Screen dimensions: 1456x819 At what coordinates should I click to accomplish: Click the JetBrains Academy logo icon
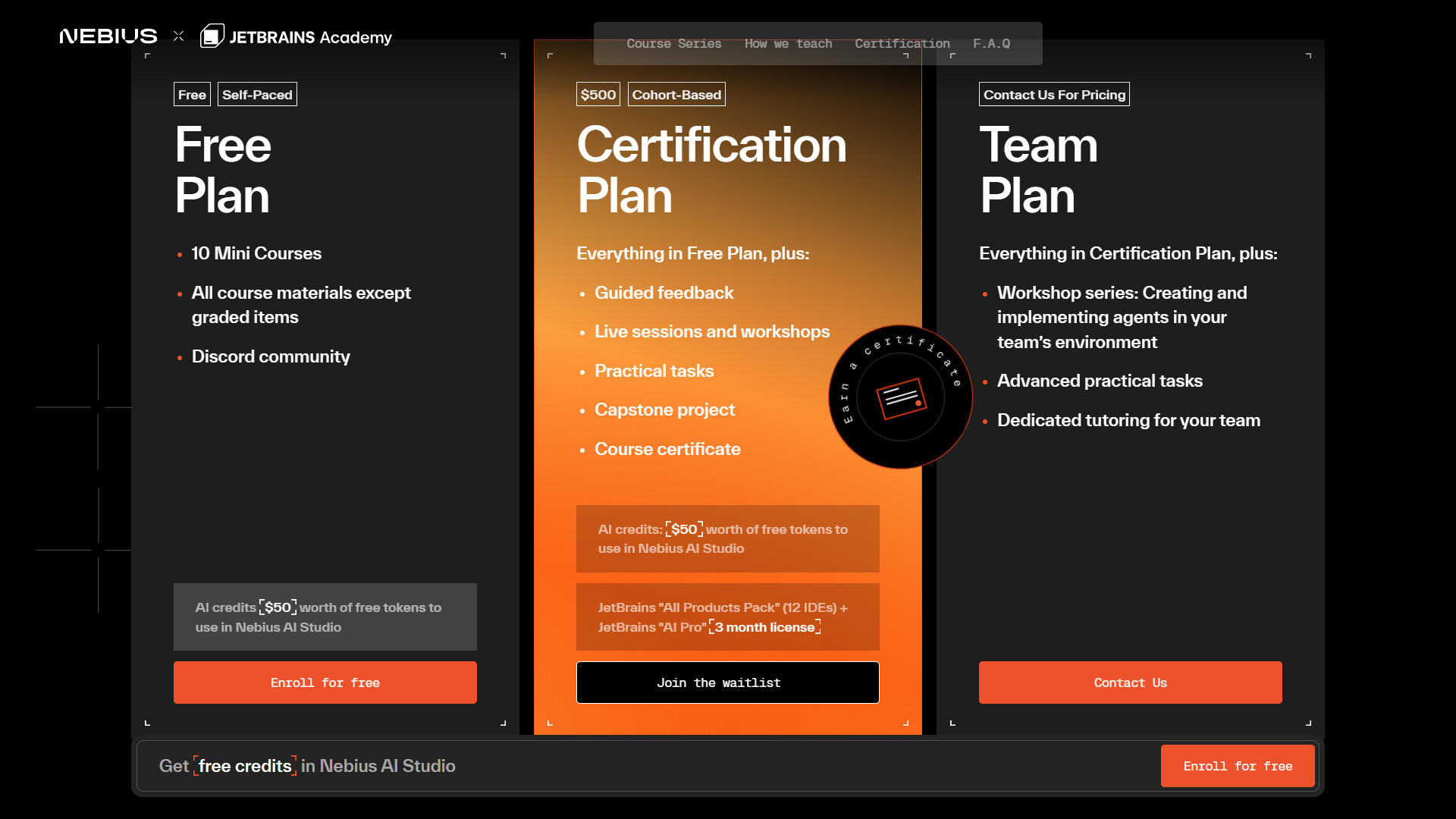[x=212, y=36]
